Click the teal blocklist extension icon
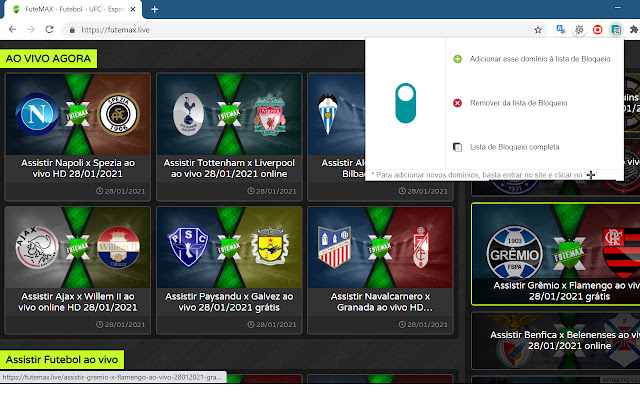The height and width of the screenshot is (400, 640). 616,29
